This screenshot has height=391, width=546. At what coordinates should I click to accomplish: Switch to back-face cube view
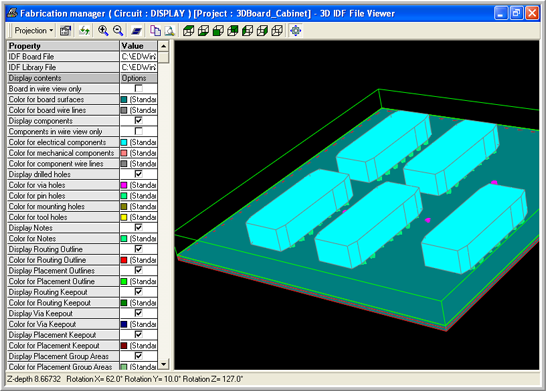[233, 31]
